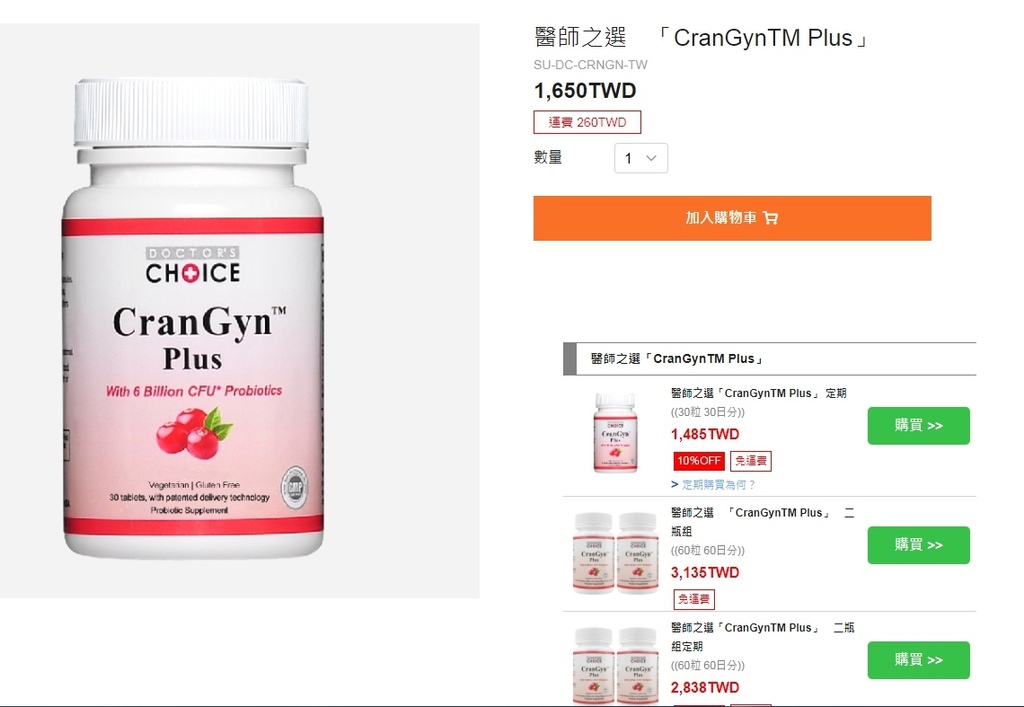Buy the CranGynTM Plus 二瓶组 two-bottle set

pyautogui.click(x=918, y=545)
